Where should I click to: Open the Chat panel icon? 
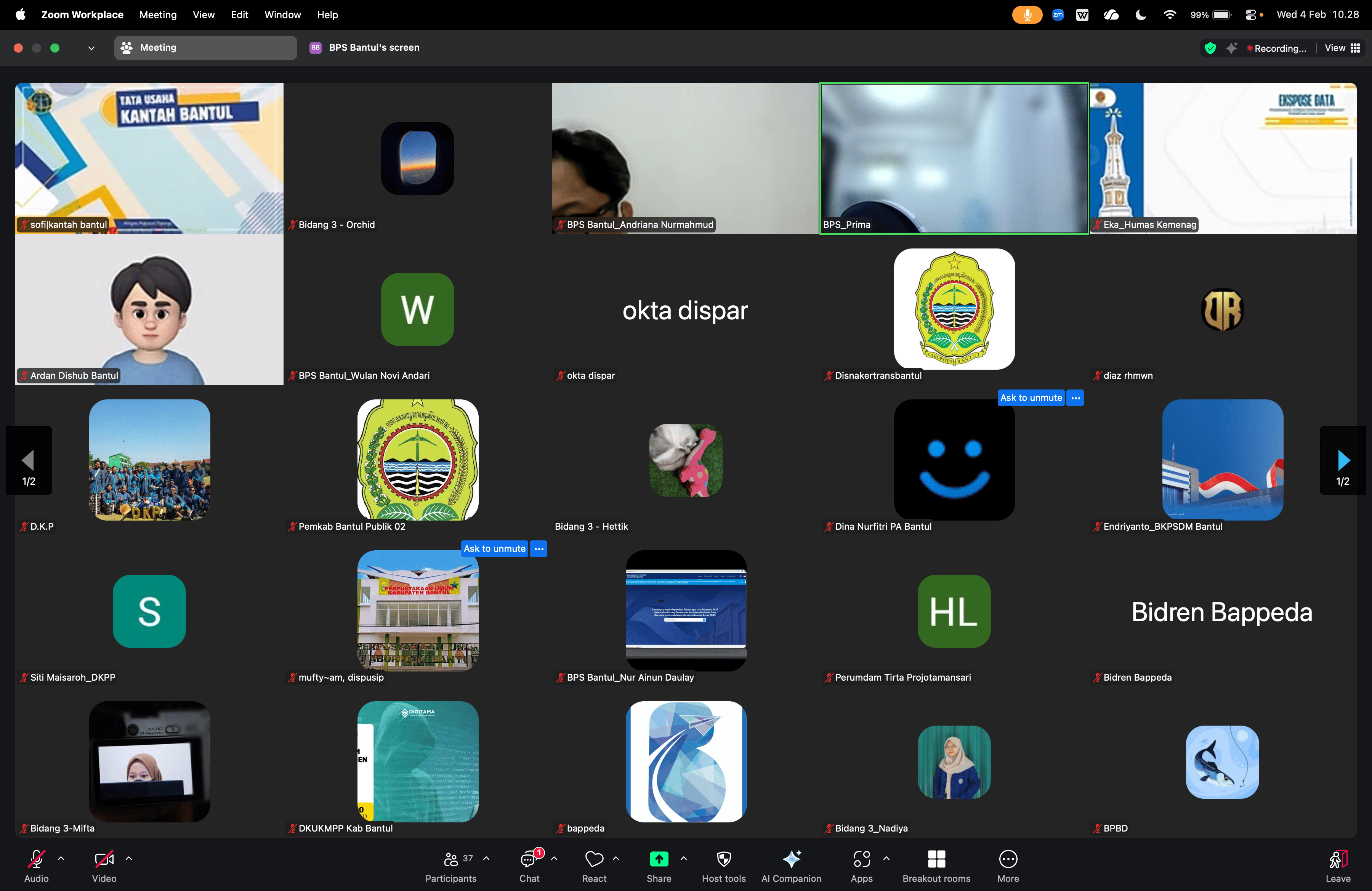click(529, 859)
